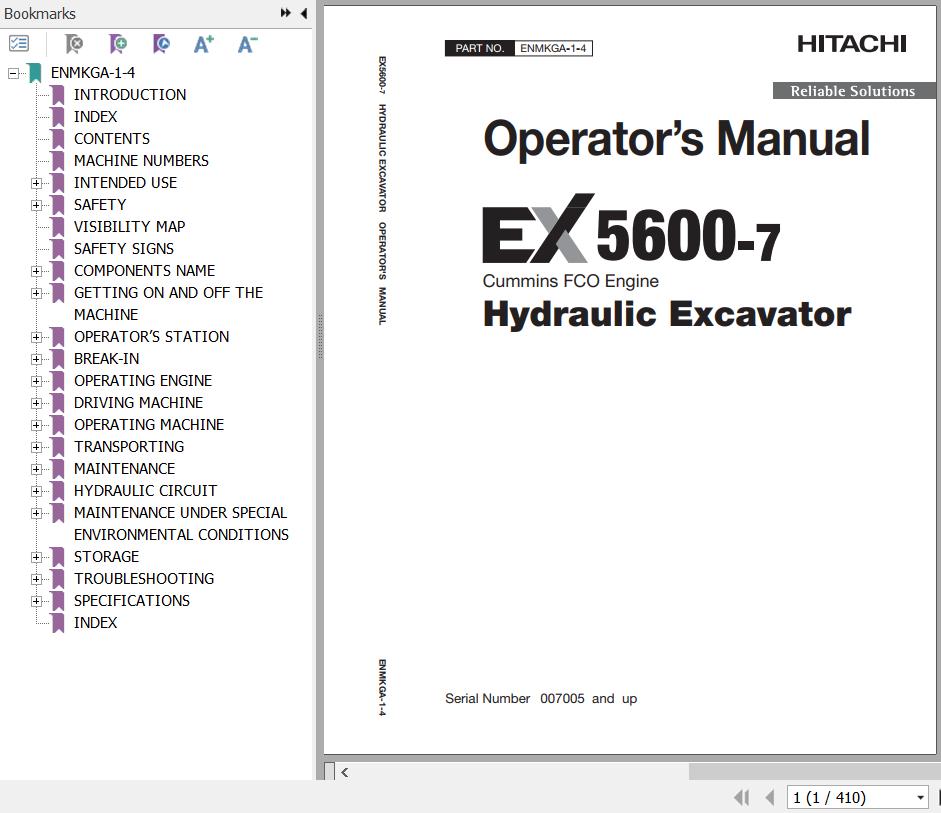The width and height of the screenshot is (941, 813).
Task: Open the CONTENTS bookmark
Action: (112, 139)
